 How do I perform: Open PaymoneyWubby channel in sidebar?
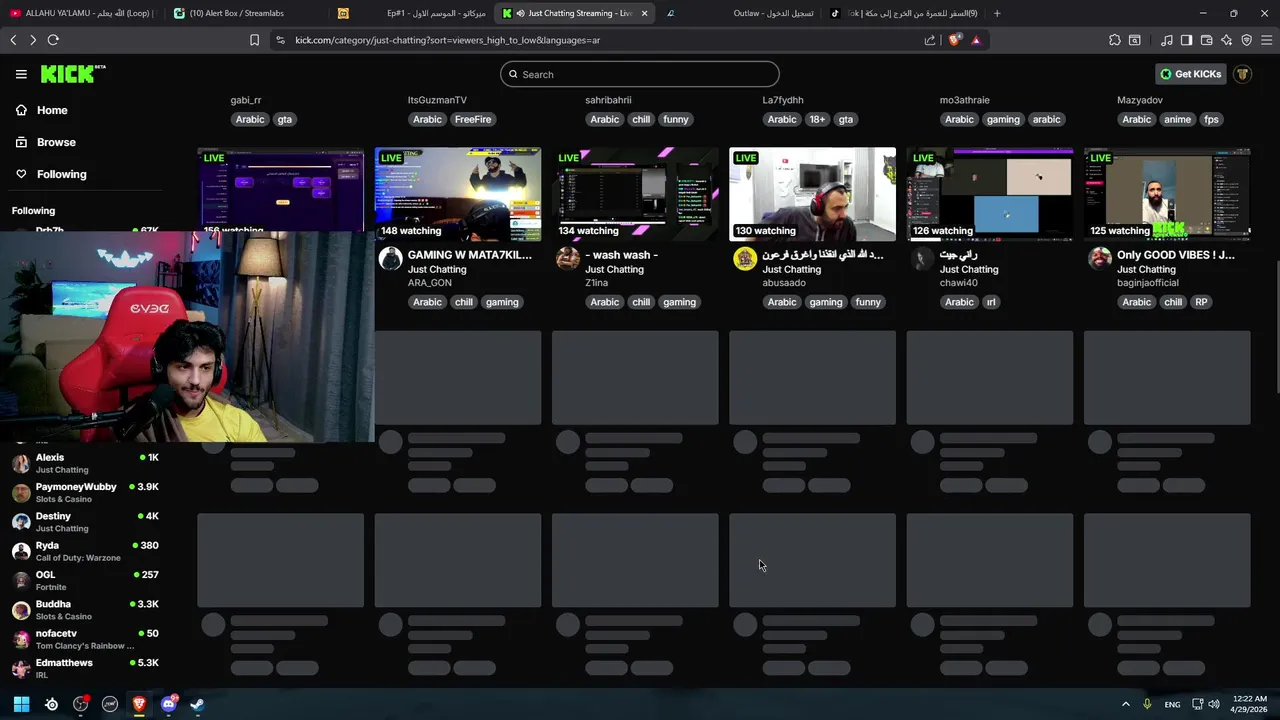[x=85, y=492]
